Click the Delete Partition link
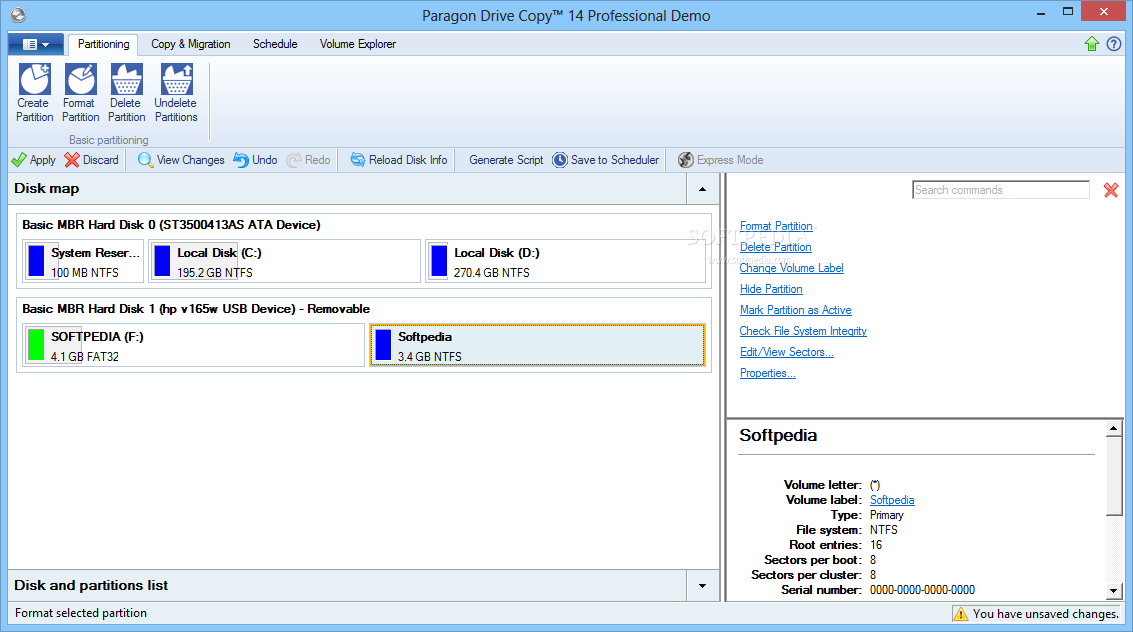The width and height of the screenshot is (1133, 632). (775, 247)
